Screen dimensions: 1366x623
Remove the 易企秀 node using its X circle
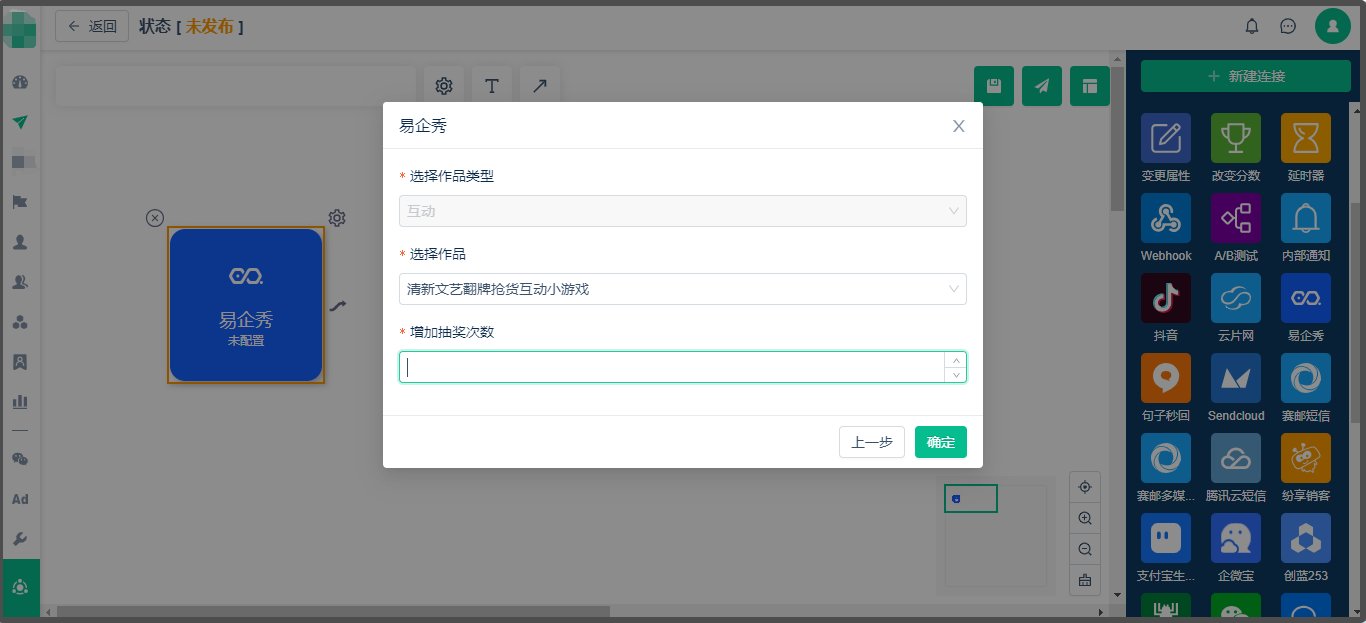coord(154,218)
